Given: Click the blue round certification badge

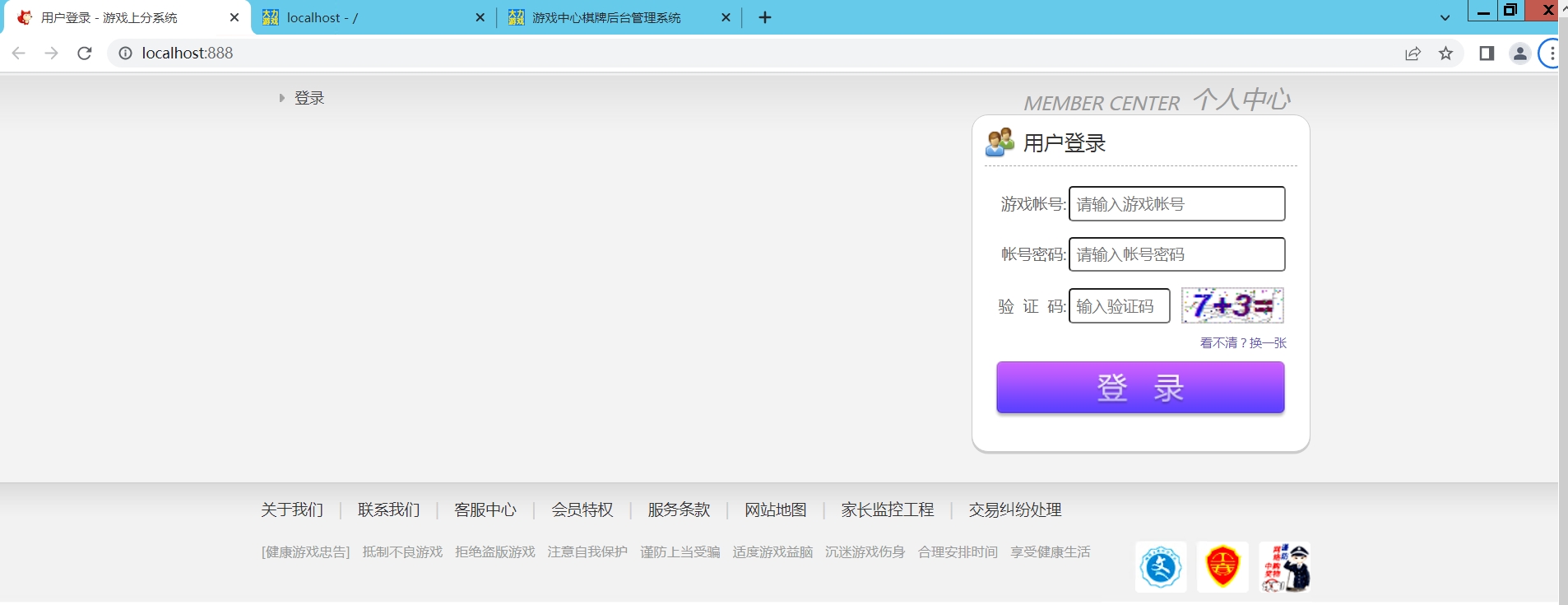Looking at the screenshot, I should (x=1161, y=567).
